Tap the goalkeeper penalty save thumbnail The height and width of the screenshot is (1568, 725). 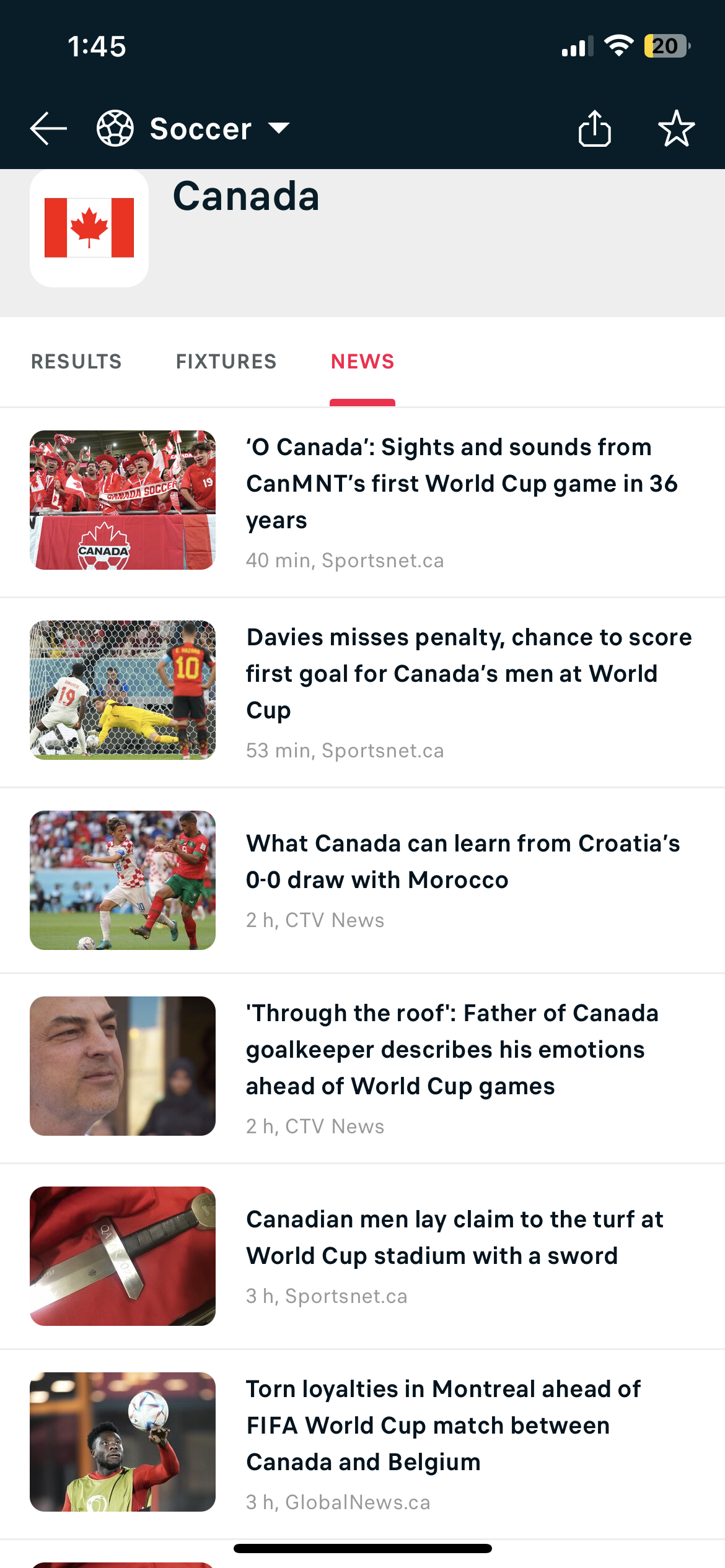123,690
